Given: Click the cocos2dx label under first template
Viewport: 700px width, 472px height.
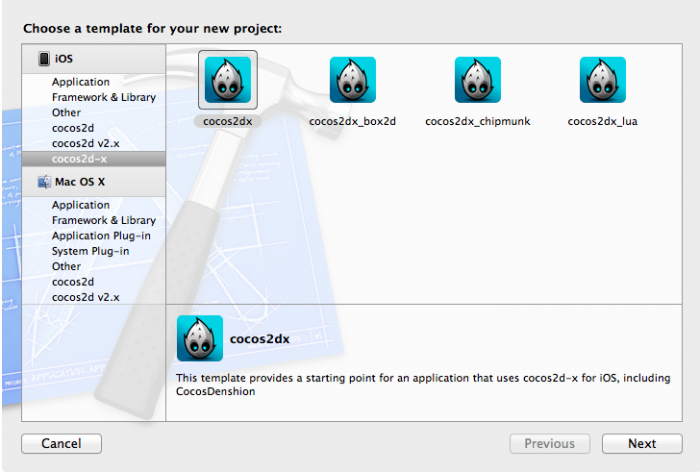Looking at the screenshot, I should tap(228, 121).
